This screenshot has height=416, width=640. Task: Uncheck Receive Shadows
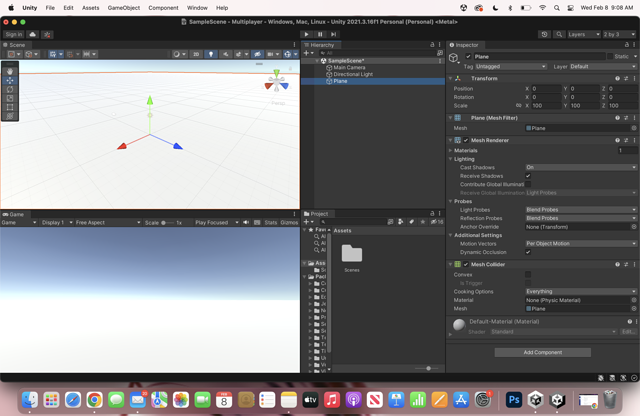coord(528,176)
